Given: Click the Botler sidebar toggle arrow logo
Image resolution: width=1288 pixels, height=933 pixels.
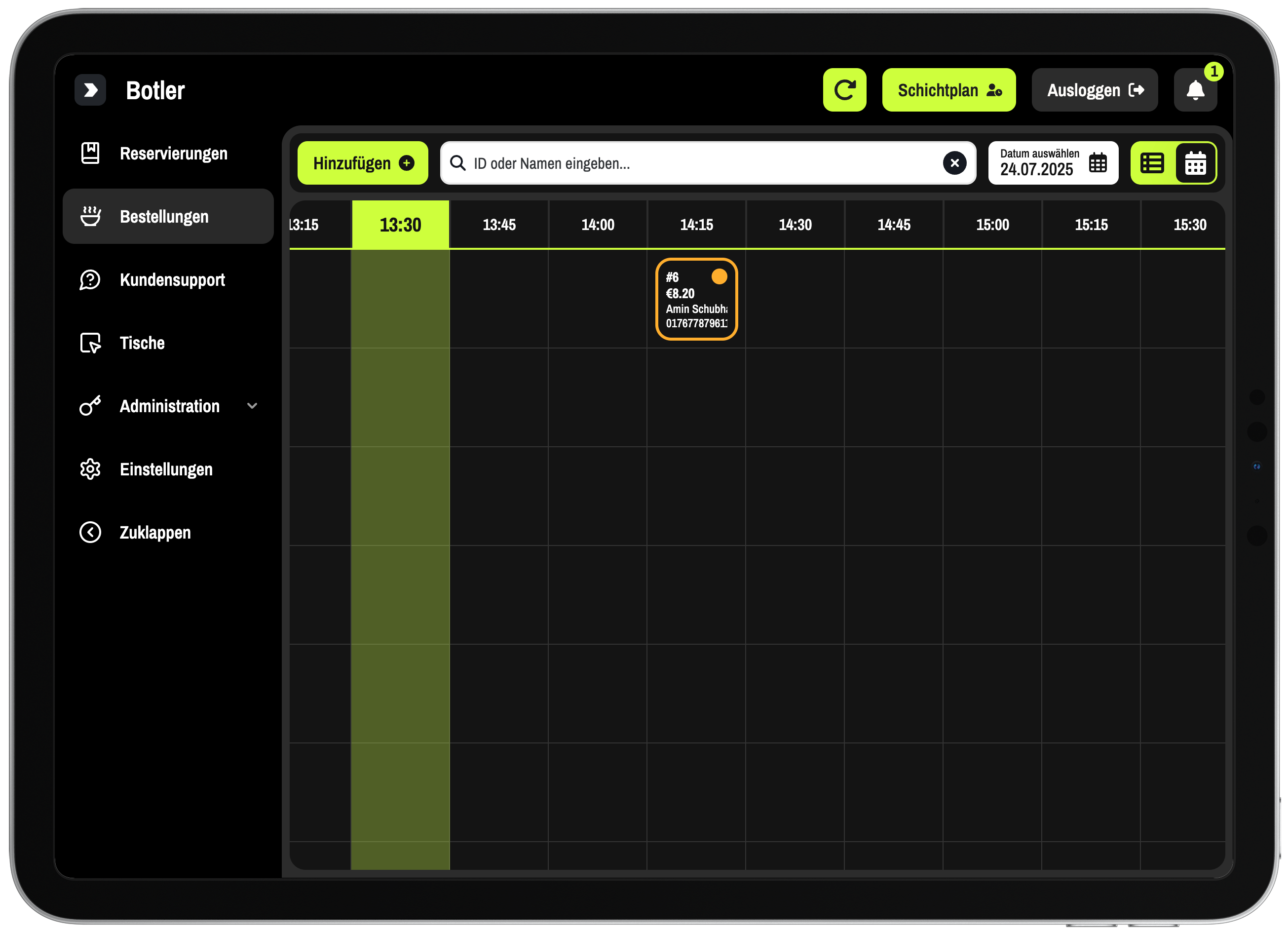Looking at the screenshot, I should pos(90,90).
